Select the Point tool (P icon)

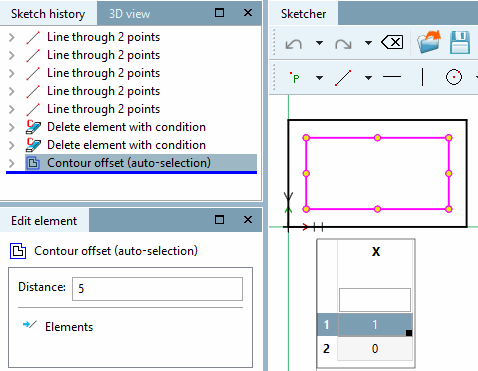[x=294, y=78]
